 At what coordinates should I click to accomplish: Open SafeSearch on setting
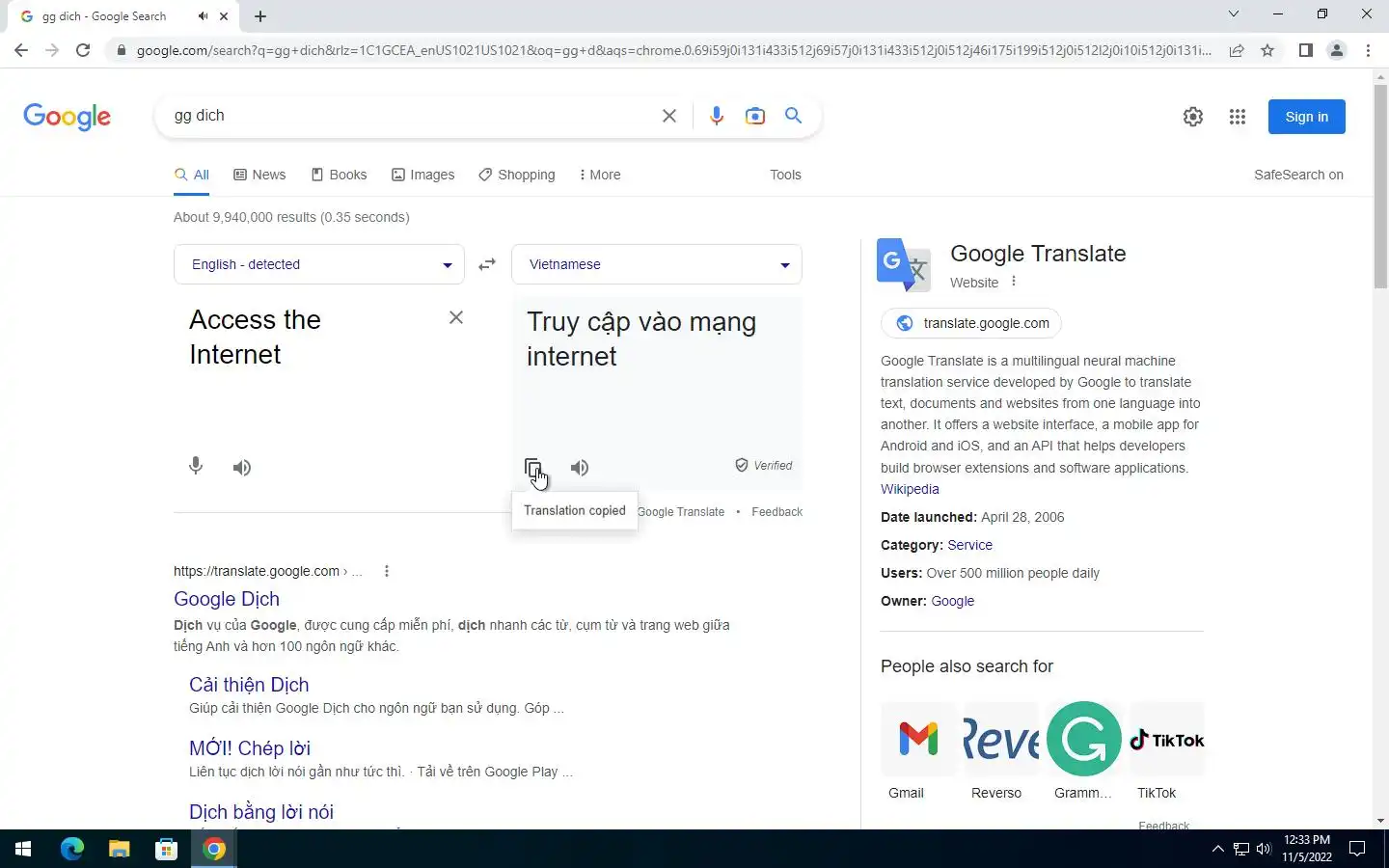1298,175
